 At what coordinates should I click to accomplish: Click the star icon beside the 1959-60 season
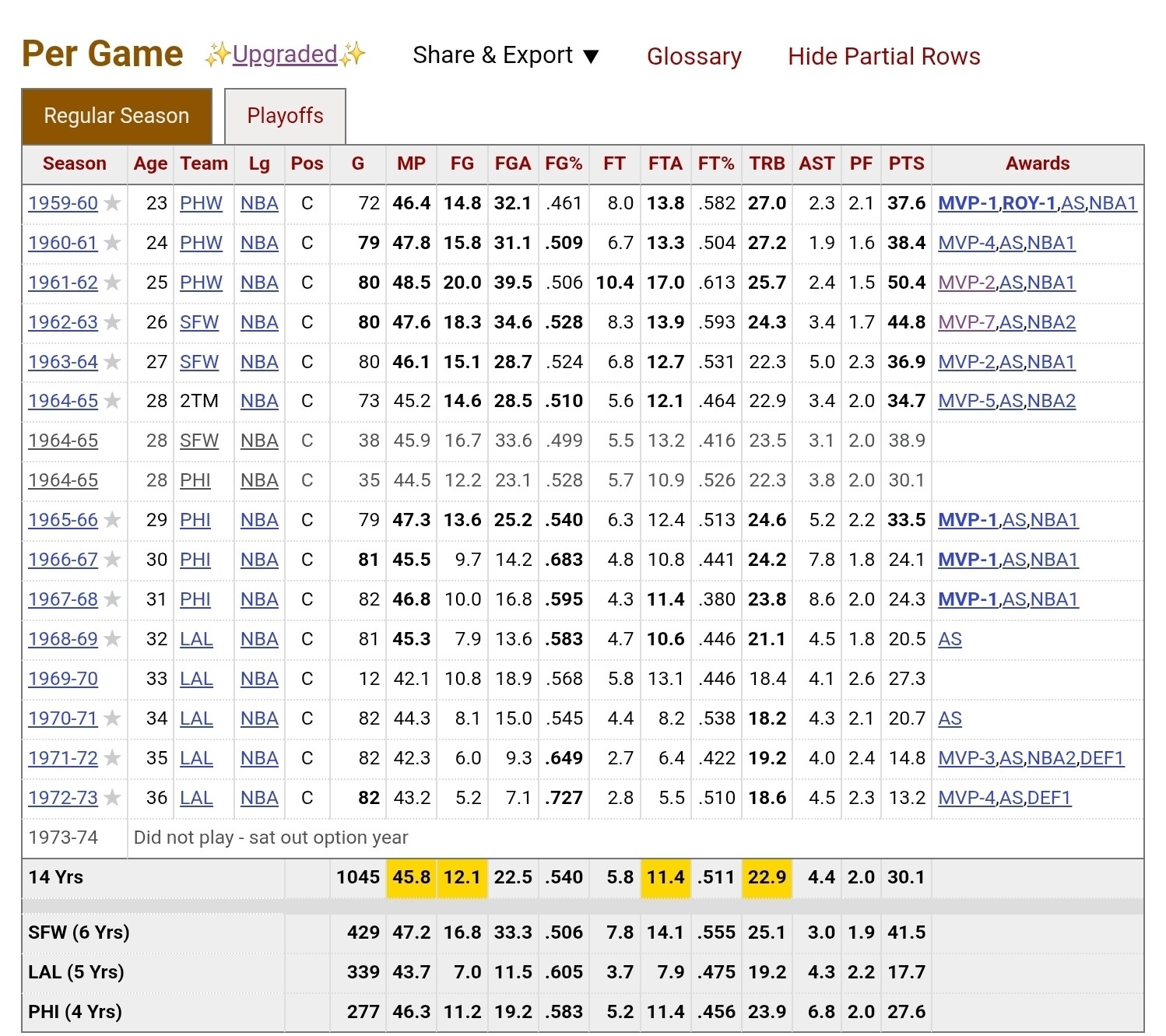[x=113, y=203]
